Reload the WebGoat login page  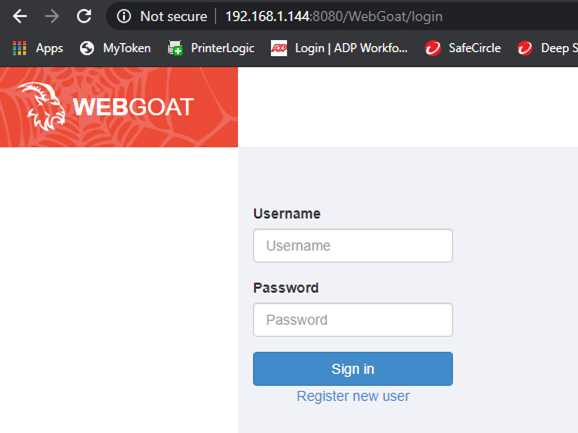pos(84,16)
